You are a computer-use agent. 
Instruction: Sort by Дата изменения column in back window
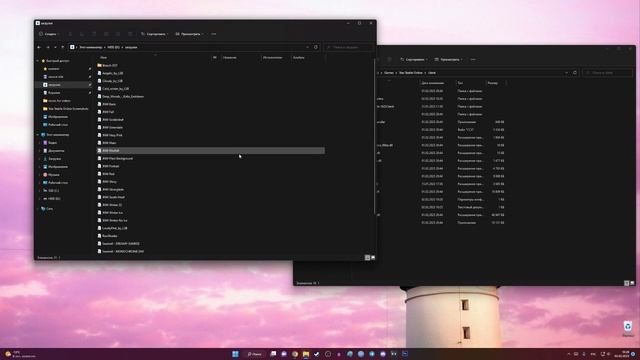[433, 83]
